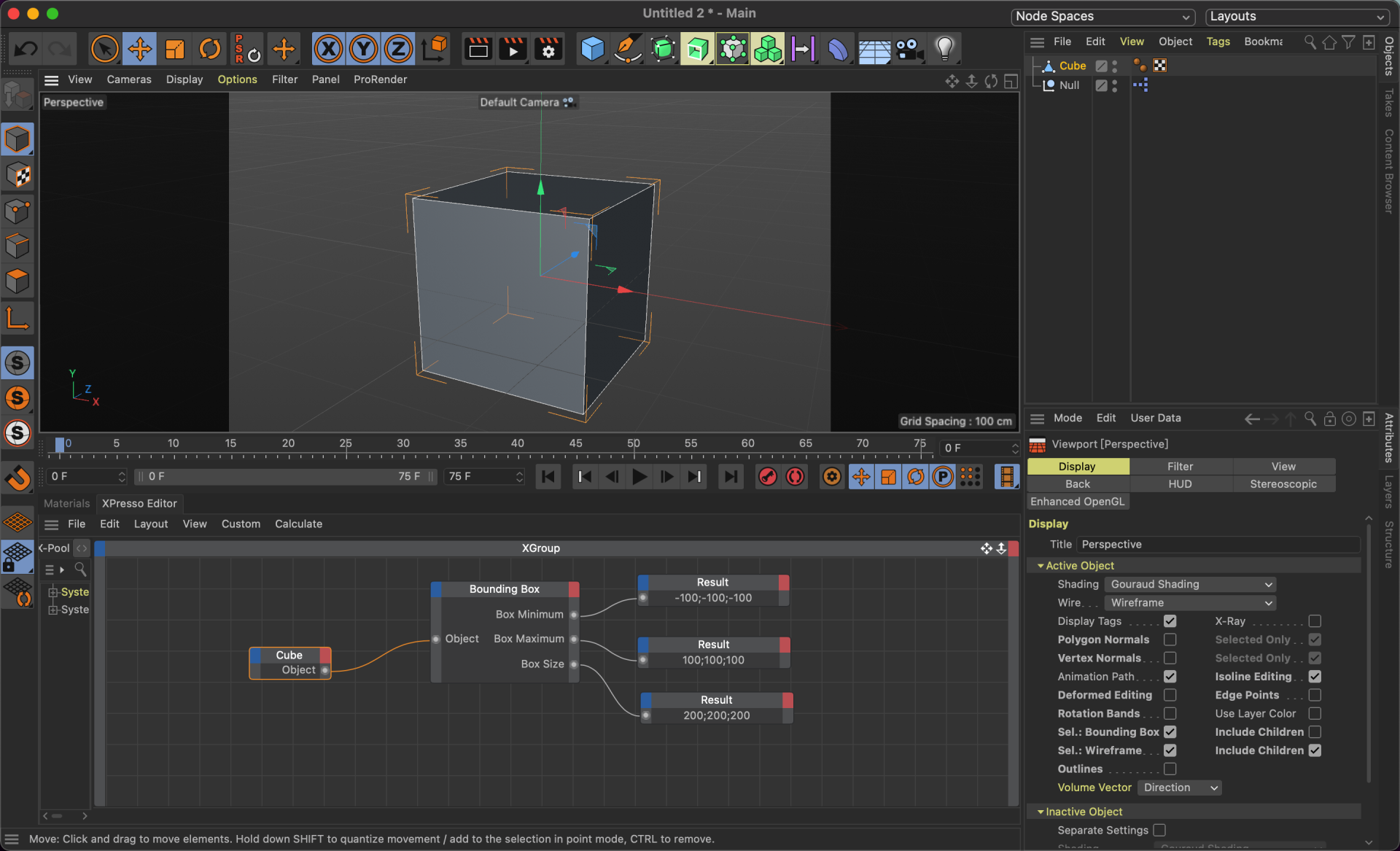
Task: Open Edit Render Settings icon
Action: [x=548, y=50]
